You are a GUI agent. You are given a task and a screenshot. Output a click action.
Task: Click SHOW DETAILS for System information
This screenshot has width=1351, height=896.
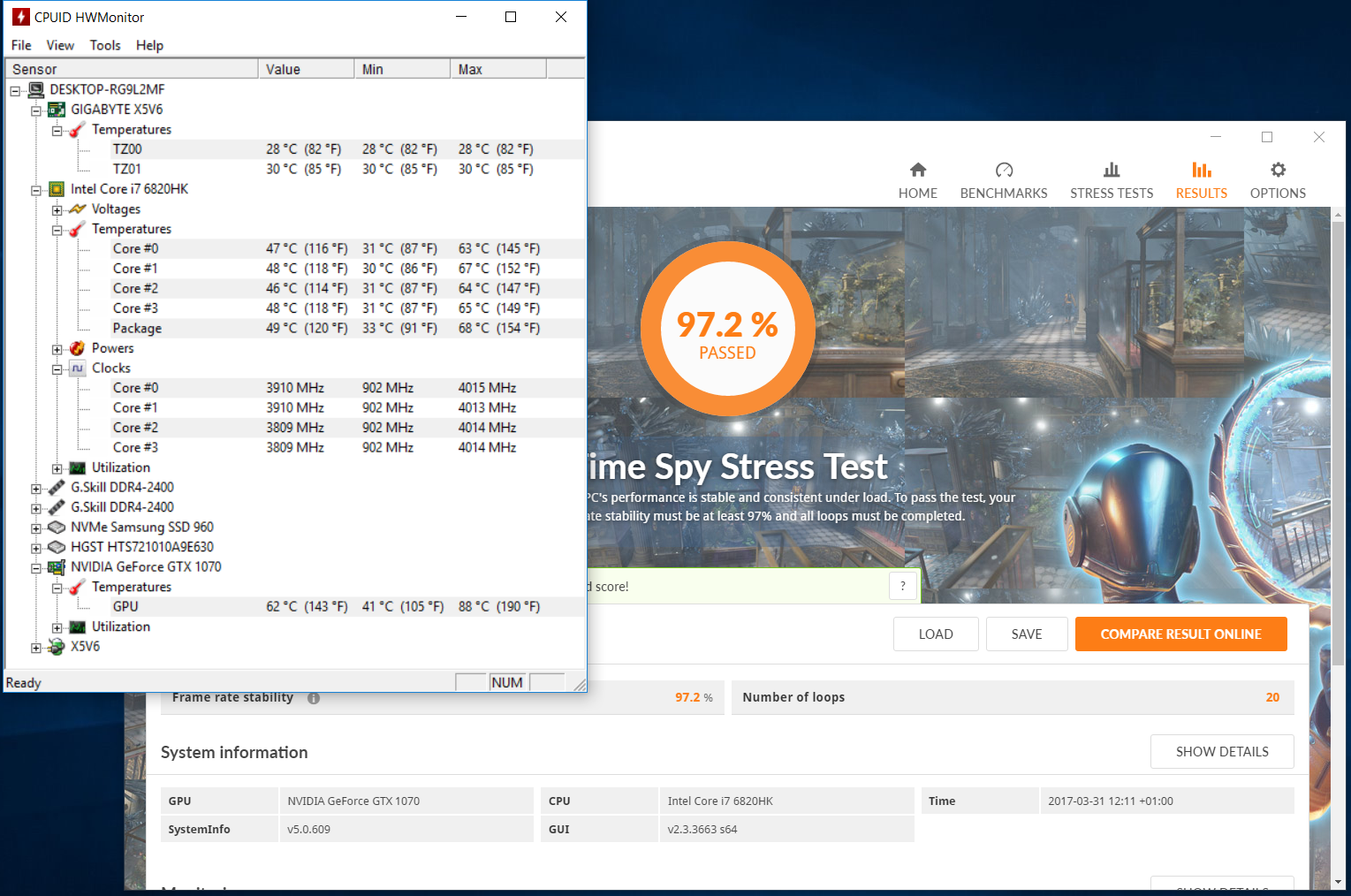click(1222, 751)
